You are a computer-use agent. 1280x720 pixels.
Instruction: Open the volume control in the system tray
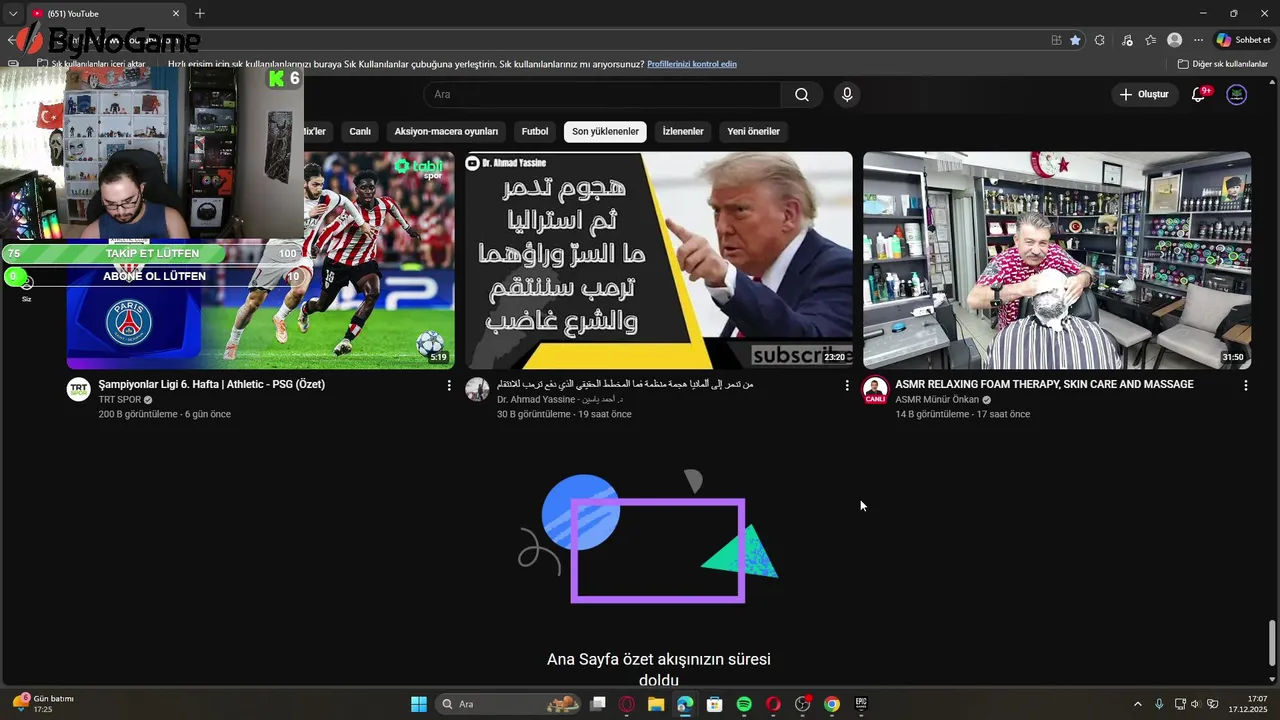(x=1195, y=704)
